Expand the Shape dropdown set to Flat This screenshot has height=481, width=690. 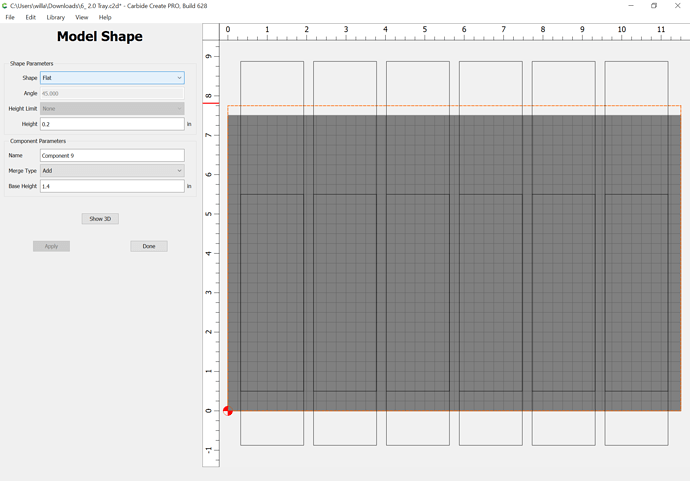click(112, 78)
